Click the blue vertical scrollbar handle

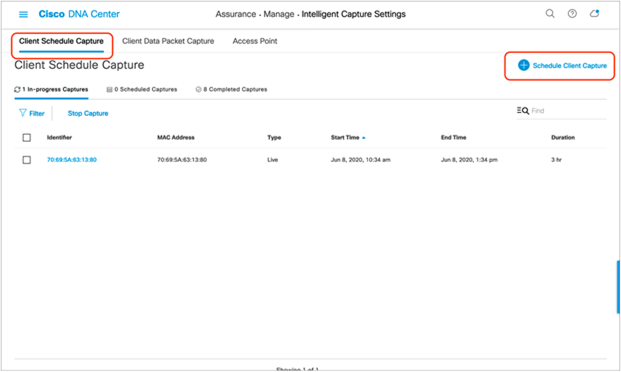618,287
